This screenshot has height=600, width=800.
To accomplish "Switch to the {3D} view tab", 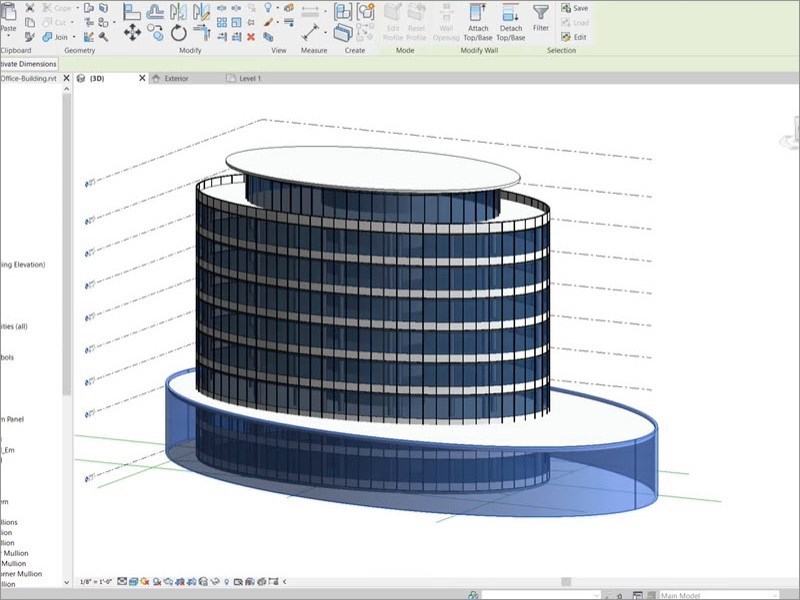I will click(x=97, y=79).
